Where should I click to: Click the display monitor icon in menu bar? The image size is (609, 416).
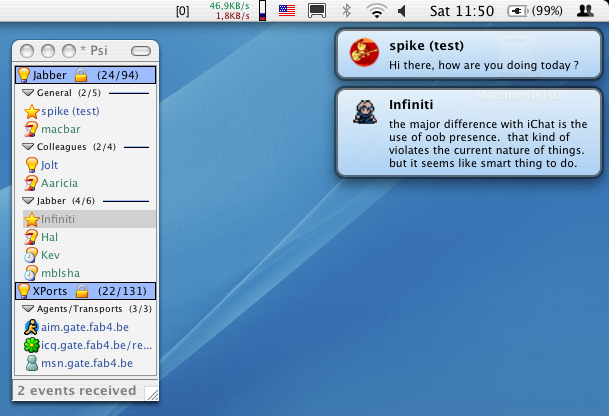pyautogui.click(x=317, y=11)
